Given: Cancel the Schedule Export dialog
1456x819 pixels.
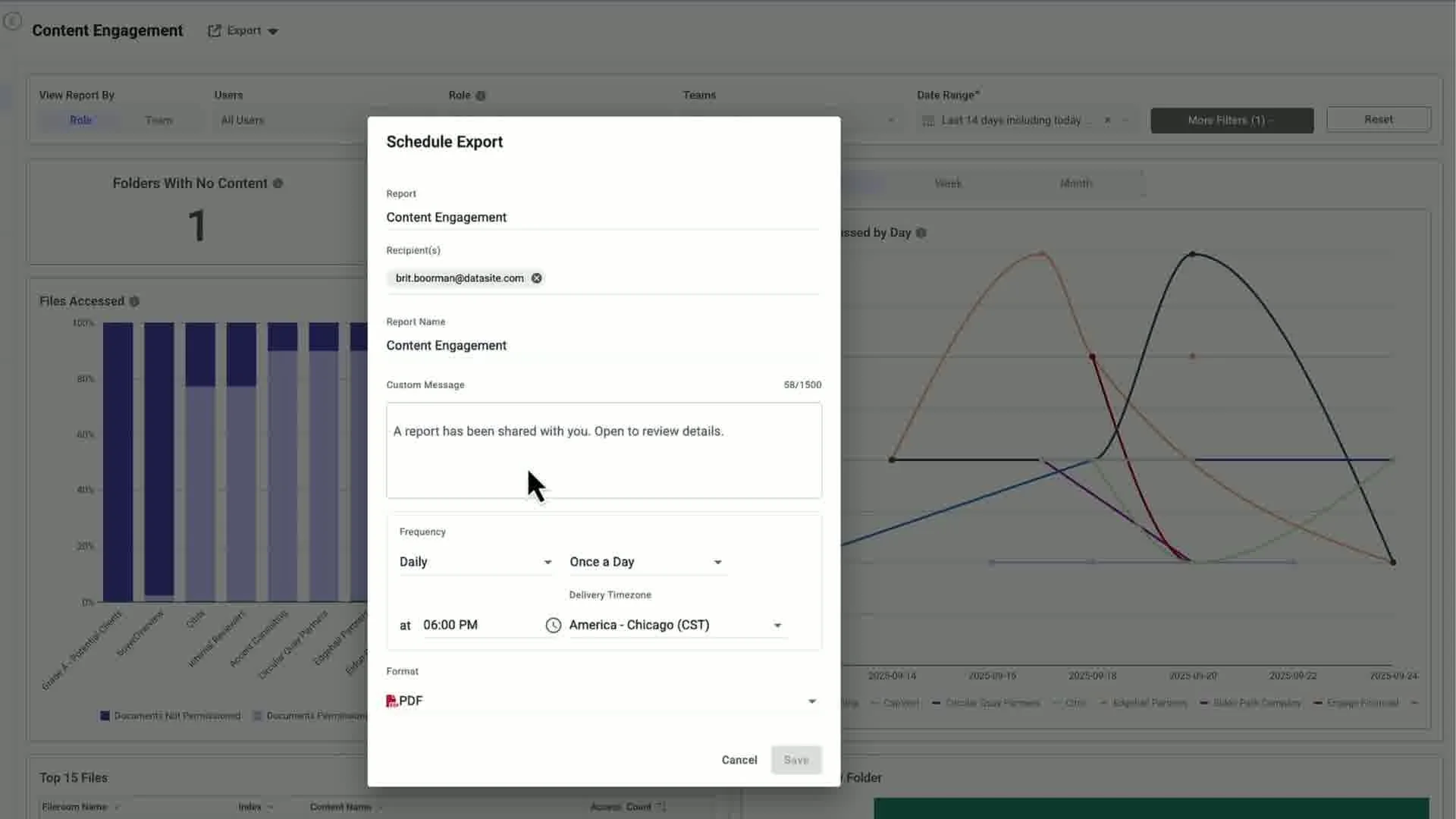Looking at the screenshot, I should coord(739,759).
